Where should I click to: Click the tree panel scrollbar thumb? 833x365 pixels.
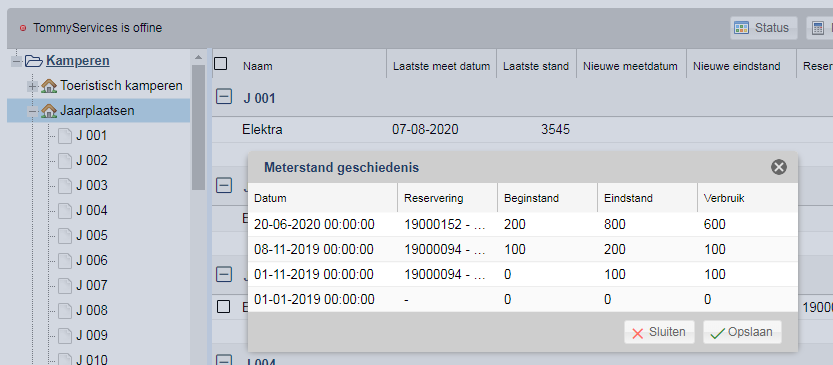tap(198, 127)
